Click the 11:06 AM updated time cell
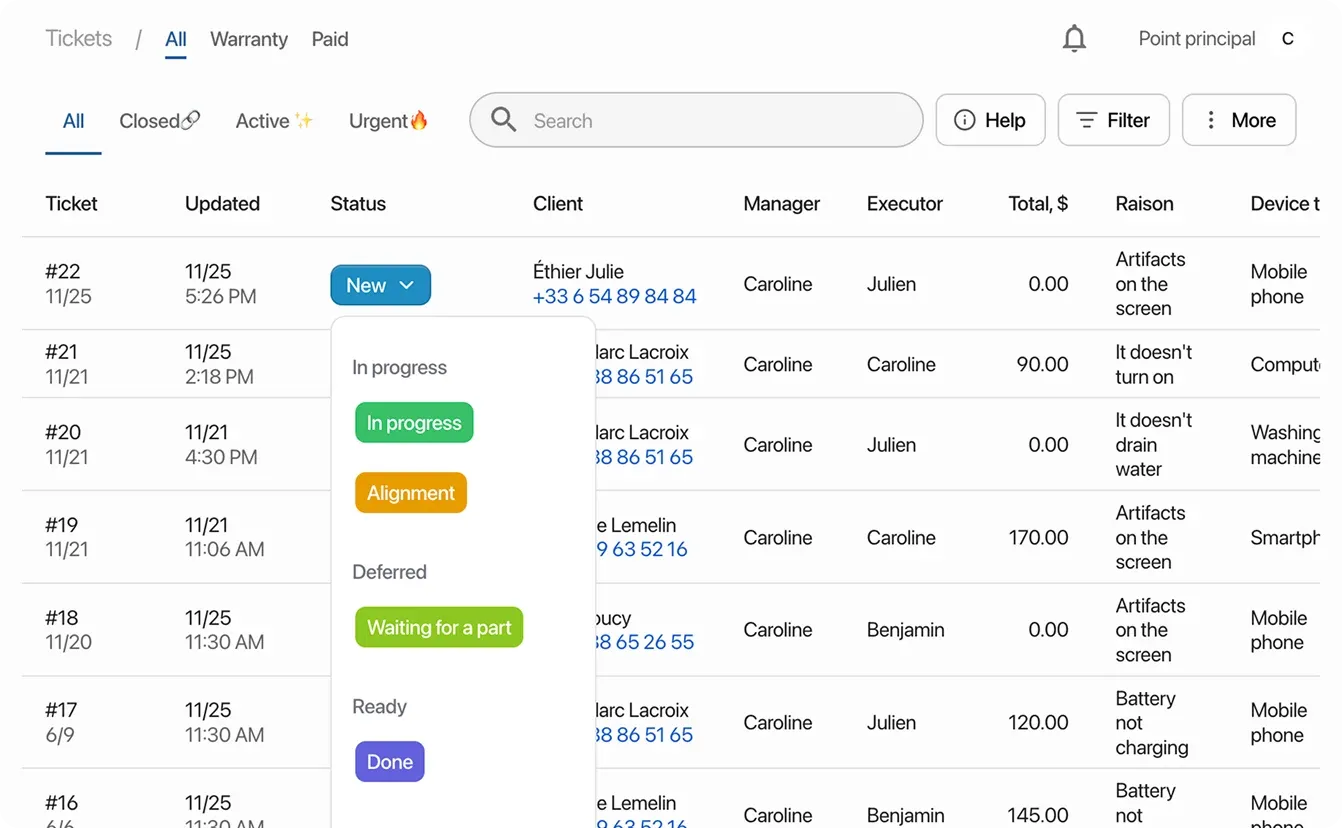This screenshot has height=828, width=1342. [x=225, y=550]
